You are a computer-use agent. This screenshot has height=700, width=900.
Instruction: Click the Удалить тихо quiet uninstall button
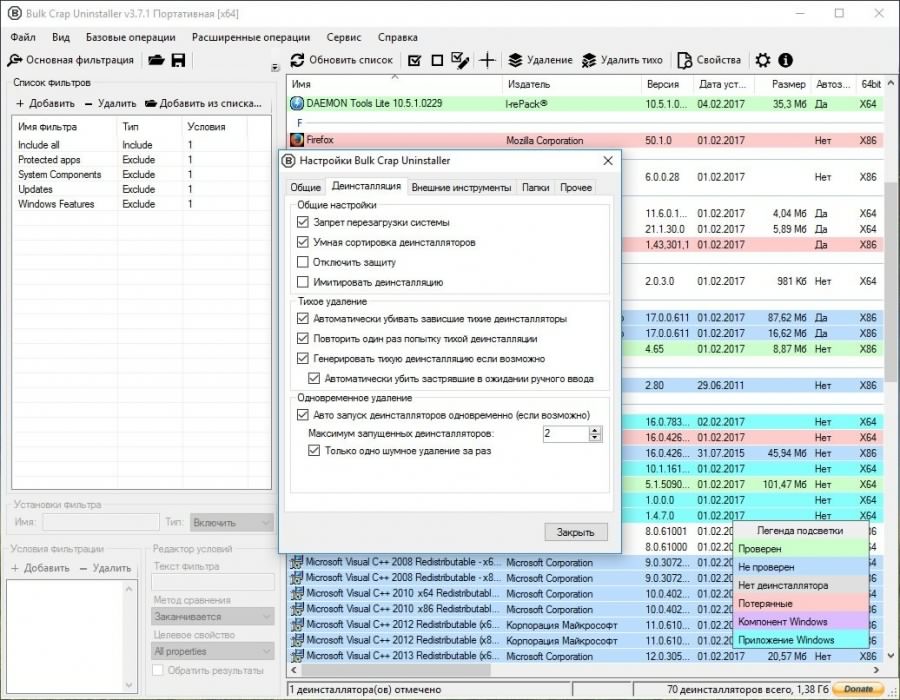[623, 60]
